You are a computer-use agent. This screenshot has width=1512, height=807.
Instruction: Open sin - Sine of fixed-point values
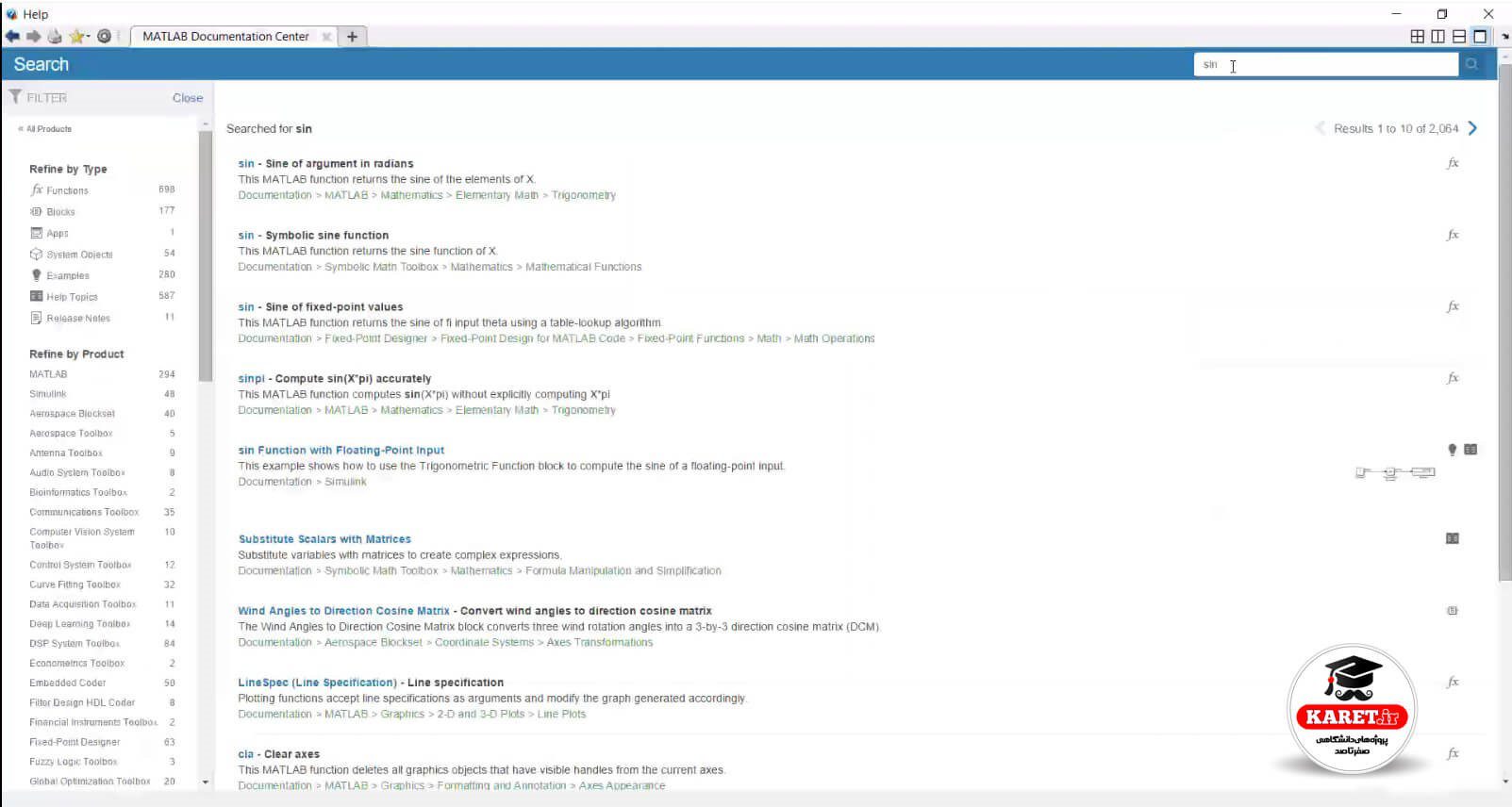pos(321,307)
